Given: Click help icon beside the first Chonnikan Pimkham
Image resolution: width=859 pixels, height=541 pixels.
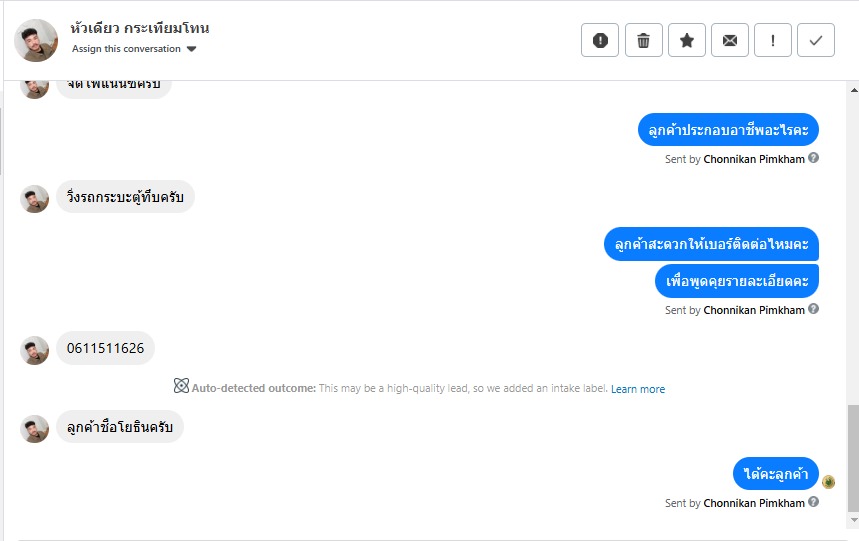Looking at the screenshot, I should [814, 158].
